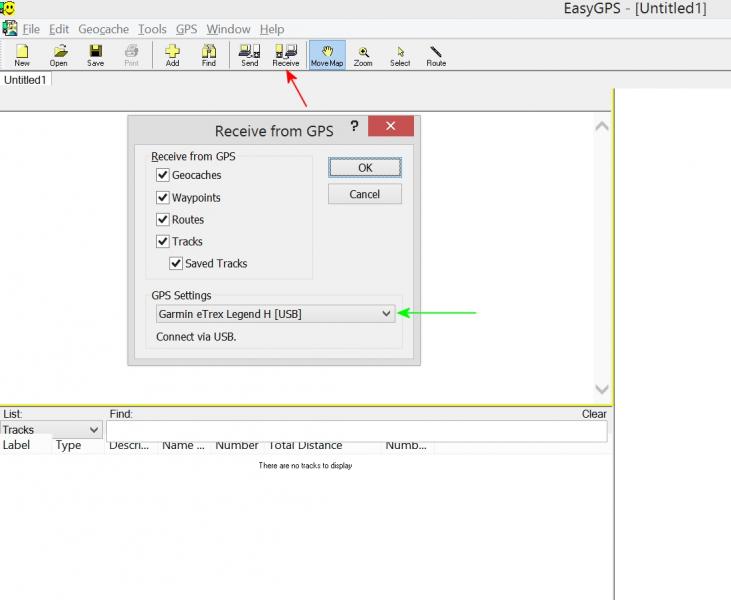
Task: Click the Numb... column header
Action: (406, 445)
